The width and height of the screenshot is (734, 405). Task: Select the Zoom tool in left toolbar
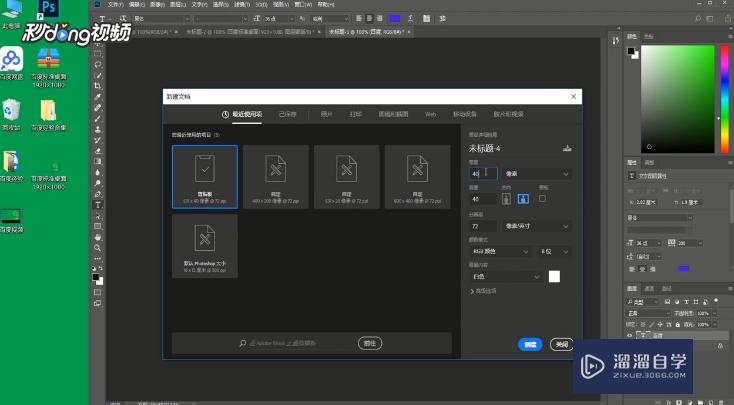[x=97, y=248]
